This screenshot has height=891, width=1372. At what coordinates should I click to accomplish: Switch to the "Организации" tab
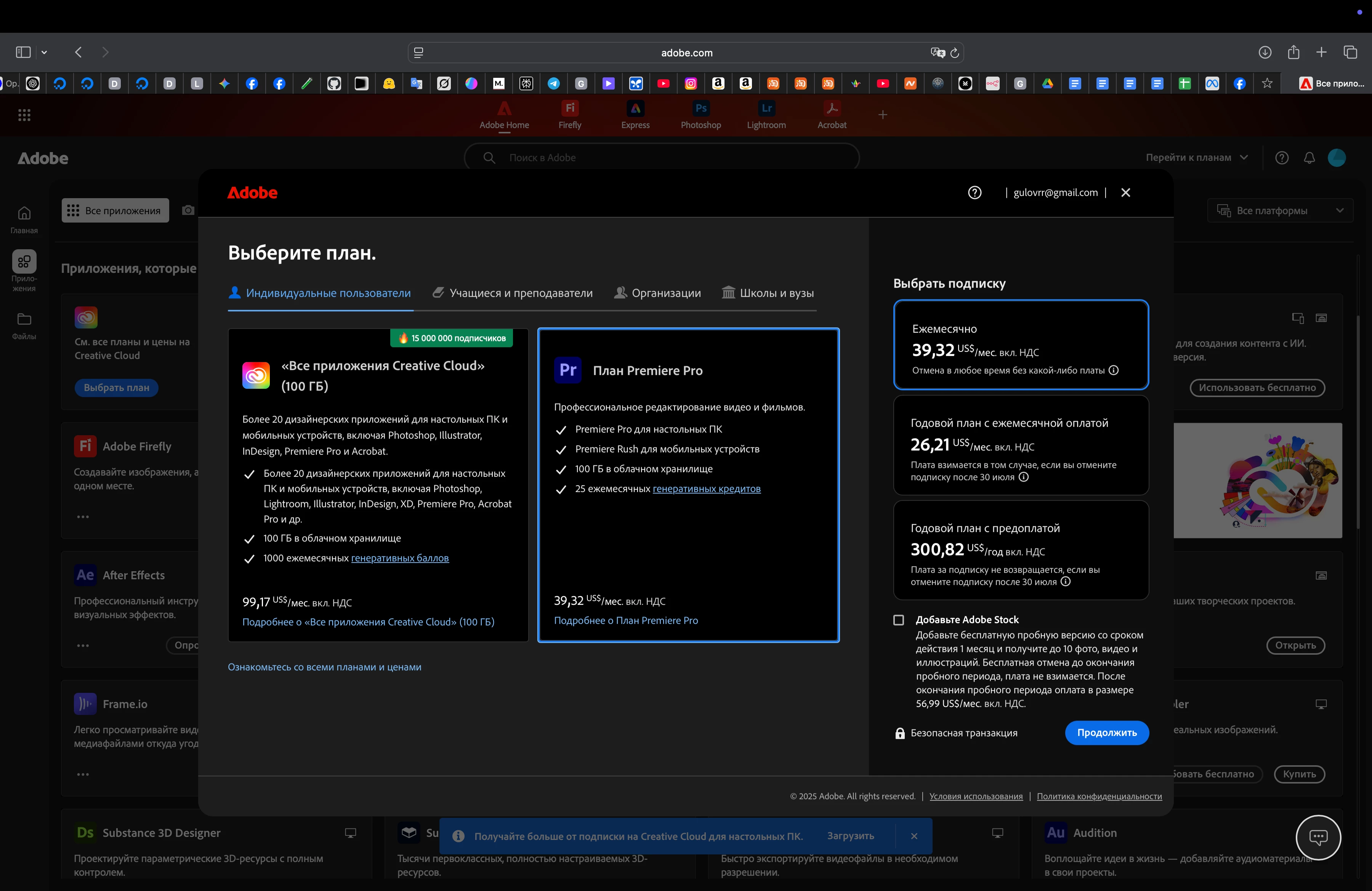click(658, 293)
